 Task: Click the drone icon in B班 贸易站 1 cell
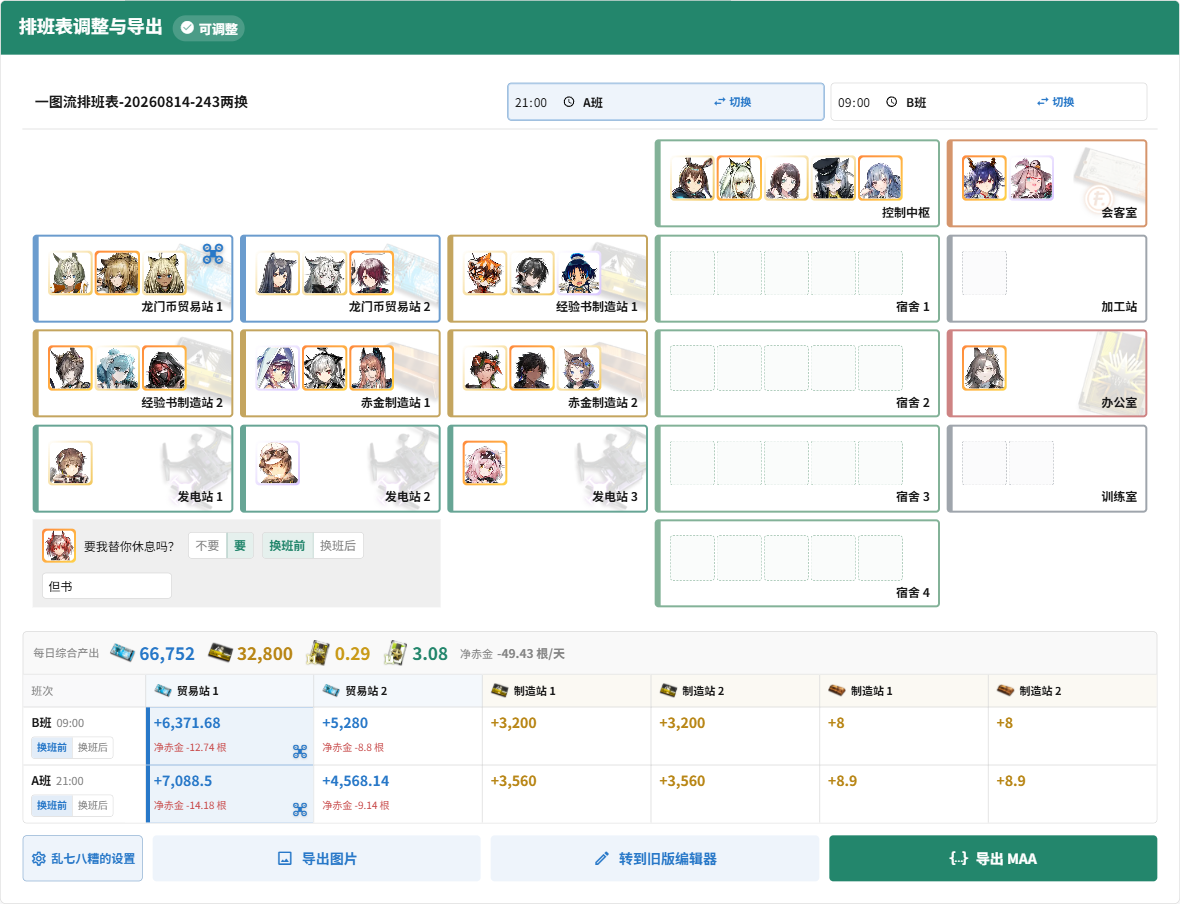click(300, 751)
